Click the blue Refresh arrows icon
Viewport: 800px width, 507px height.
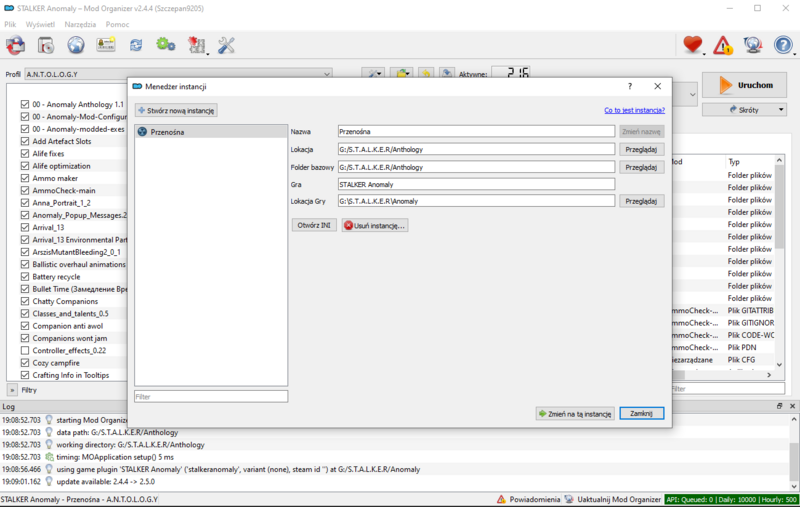coord(136,45)
